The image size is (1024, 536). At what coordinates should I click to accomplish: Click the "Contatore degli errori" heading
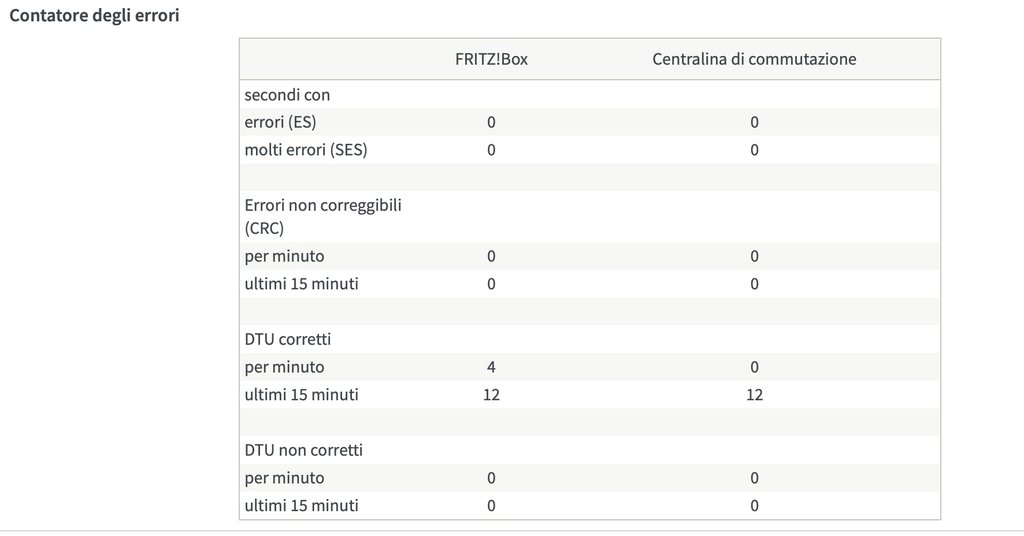tap(95, 17)
